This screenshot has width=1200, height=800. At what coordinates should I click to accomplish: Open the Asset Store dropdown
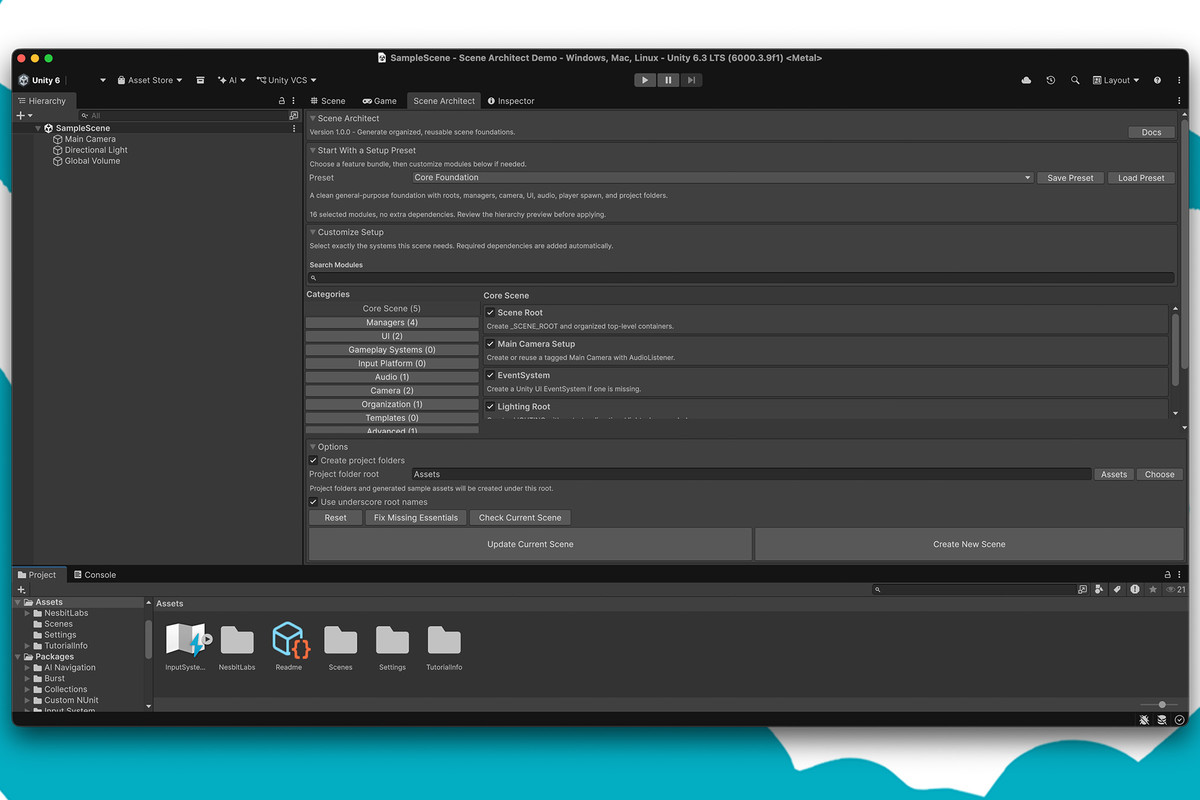[x=150, y=80]
